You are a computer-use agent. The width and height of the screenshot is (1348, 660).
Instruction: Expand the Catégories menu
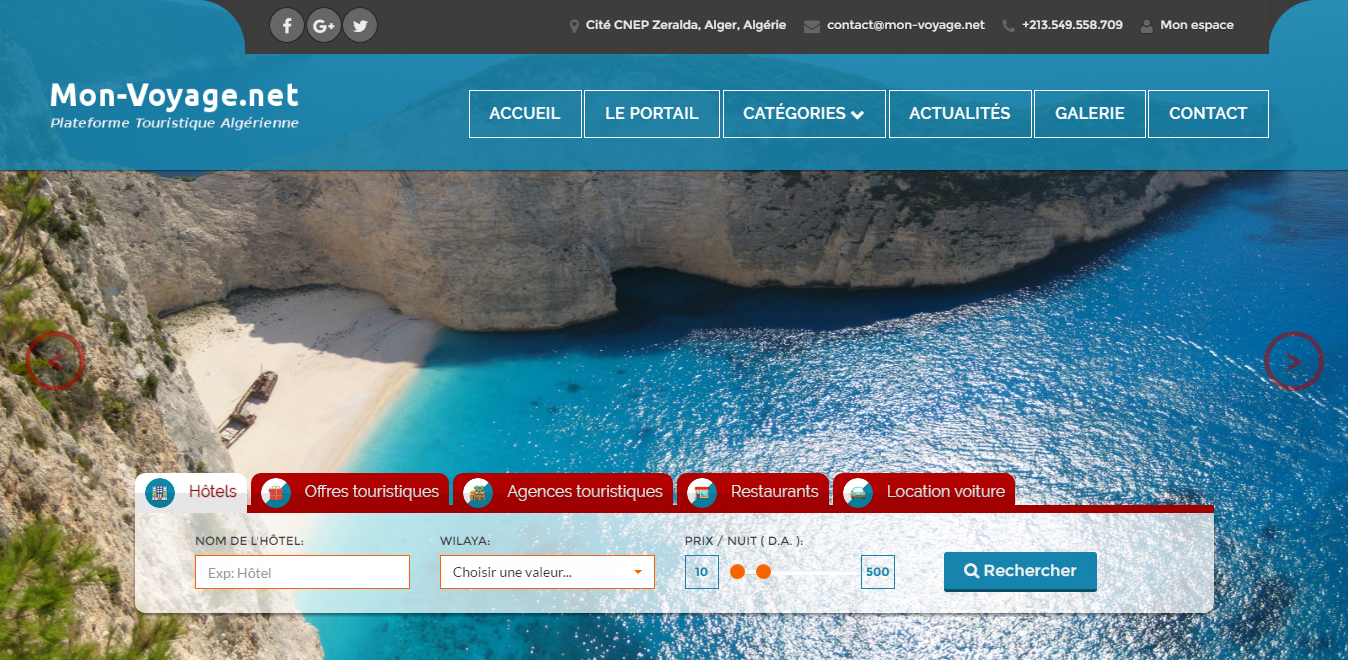point(804,114)
